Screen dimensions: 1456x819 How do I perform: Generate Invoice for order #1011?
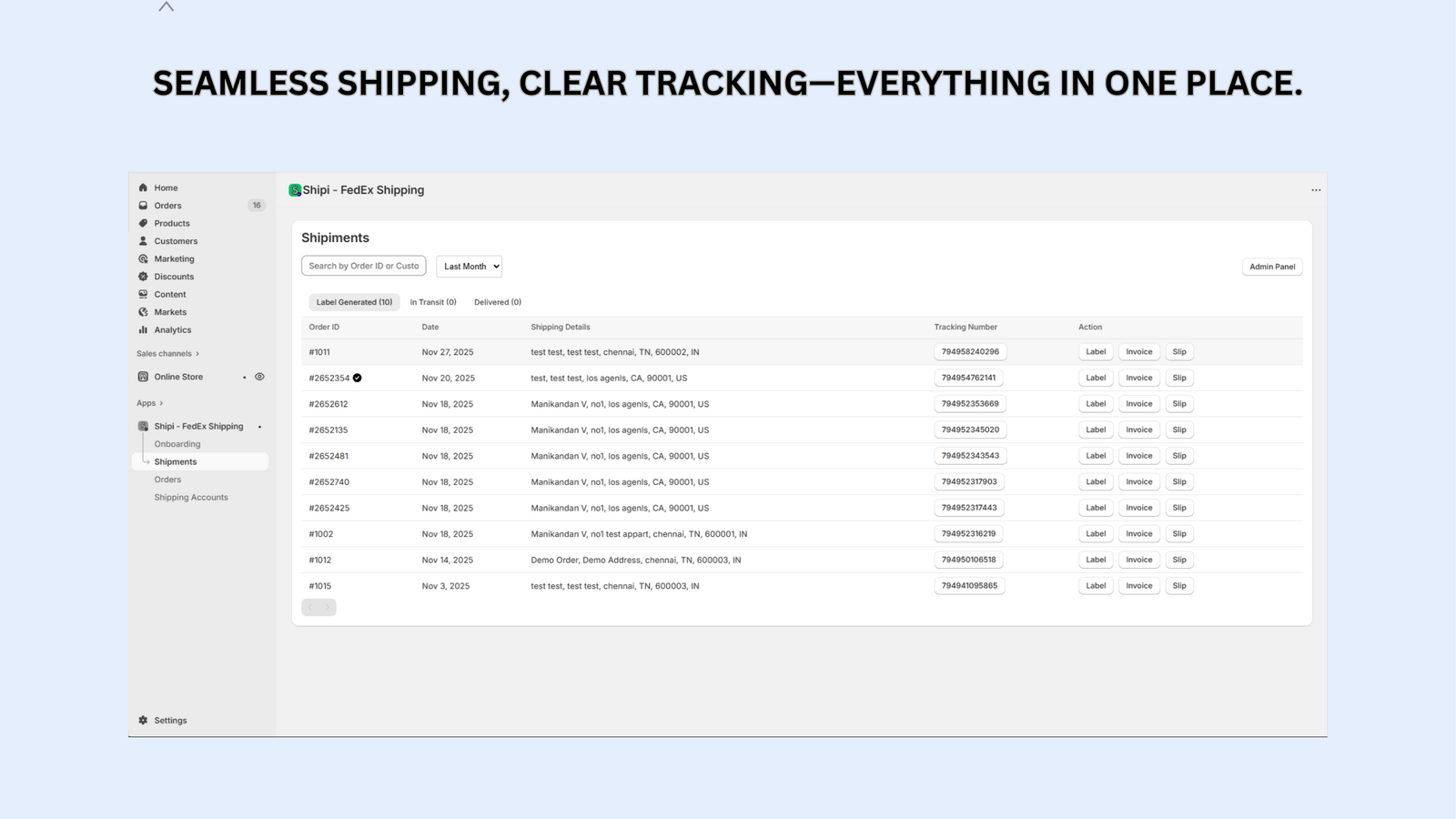coord(1138,351)
